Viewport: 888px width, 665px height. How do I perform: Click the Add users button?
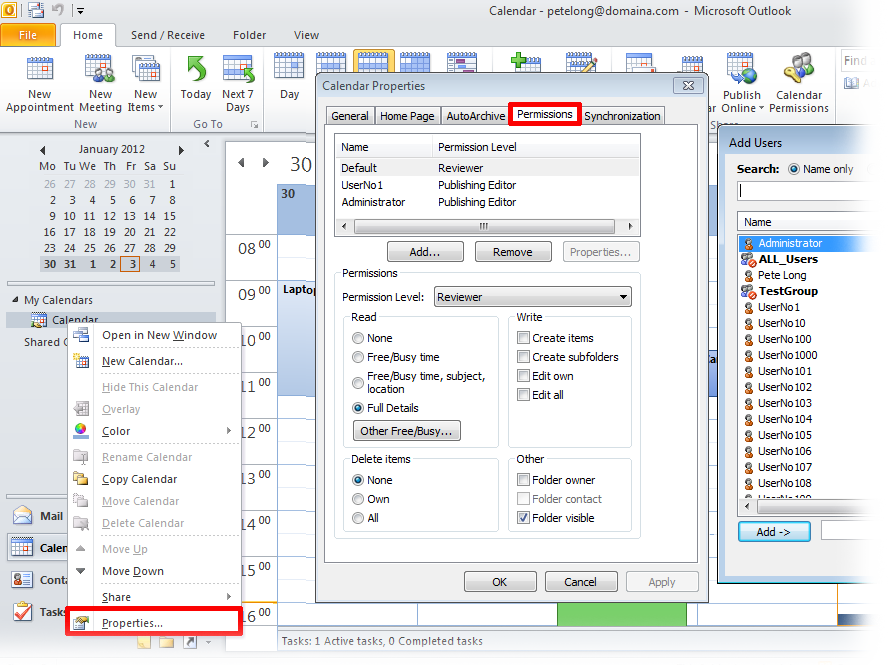425,251
